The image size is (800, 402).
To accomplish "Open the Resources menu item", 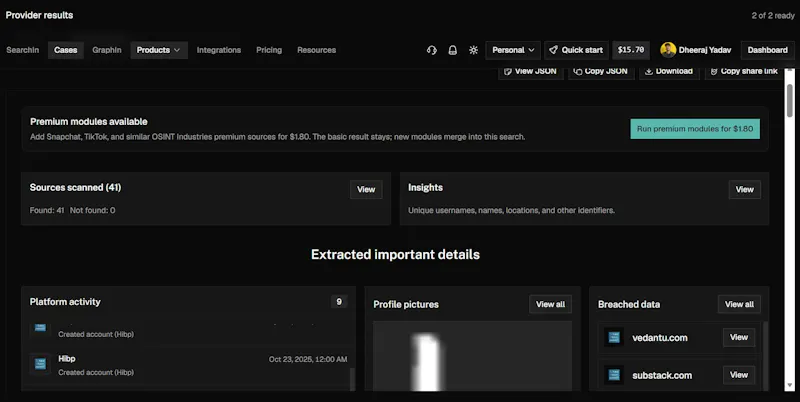I will (x=316, y=50).
